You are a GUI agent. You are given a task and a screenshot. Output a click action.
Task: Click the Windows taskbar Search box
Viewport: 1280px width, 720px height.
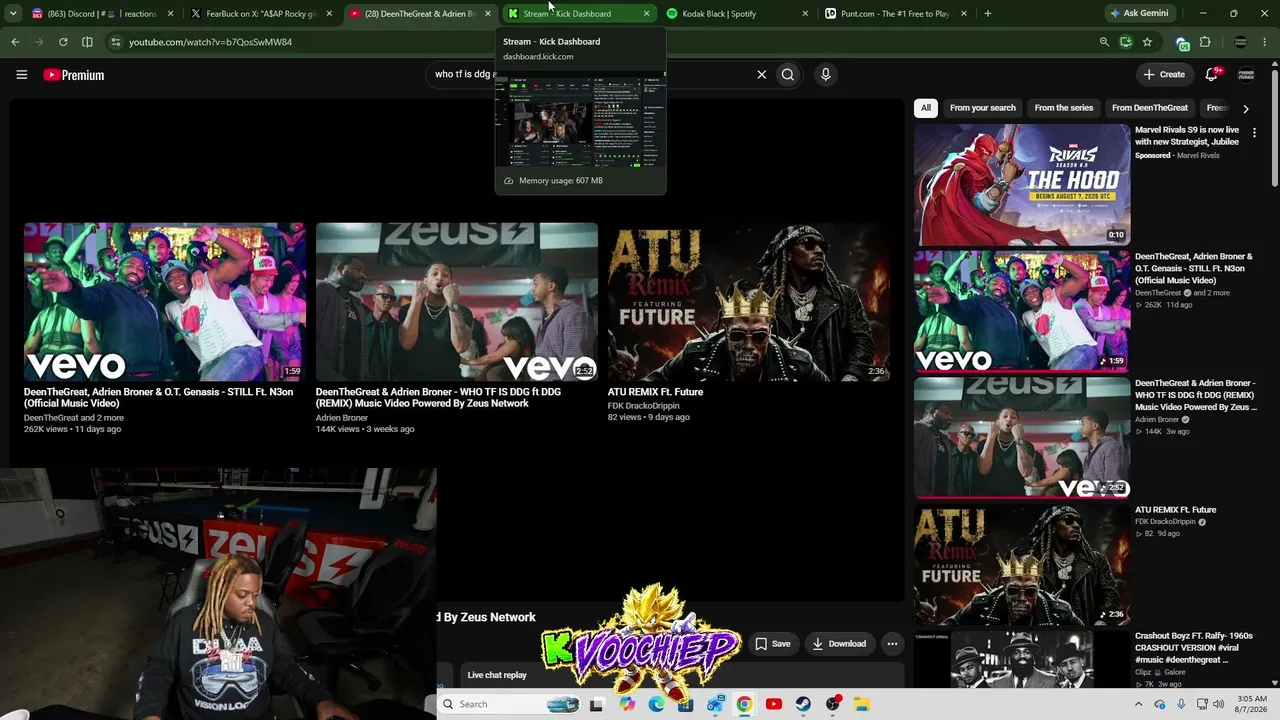click(509, 704)
